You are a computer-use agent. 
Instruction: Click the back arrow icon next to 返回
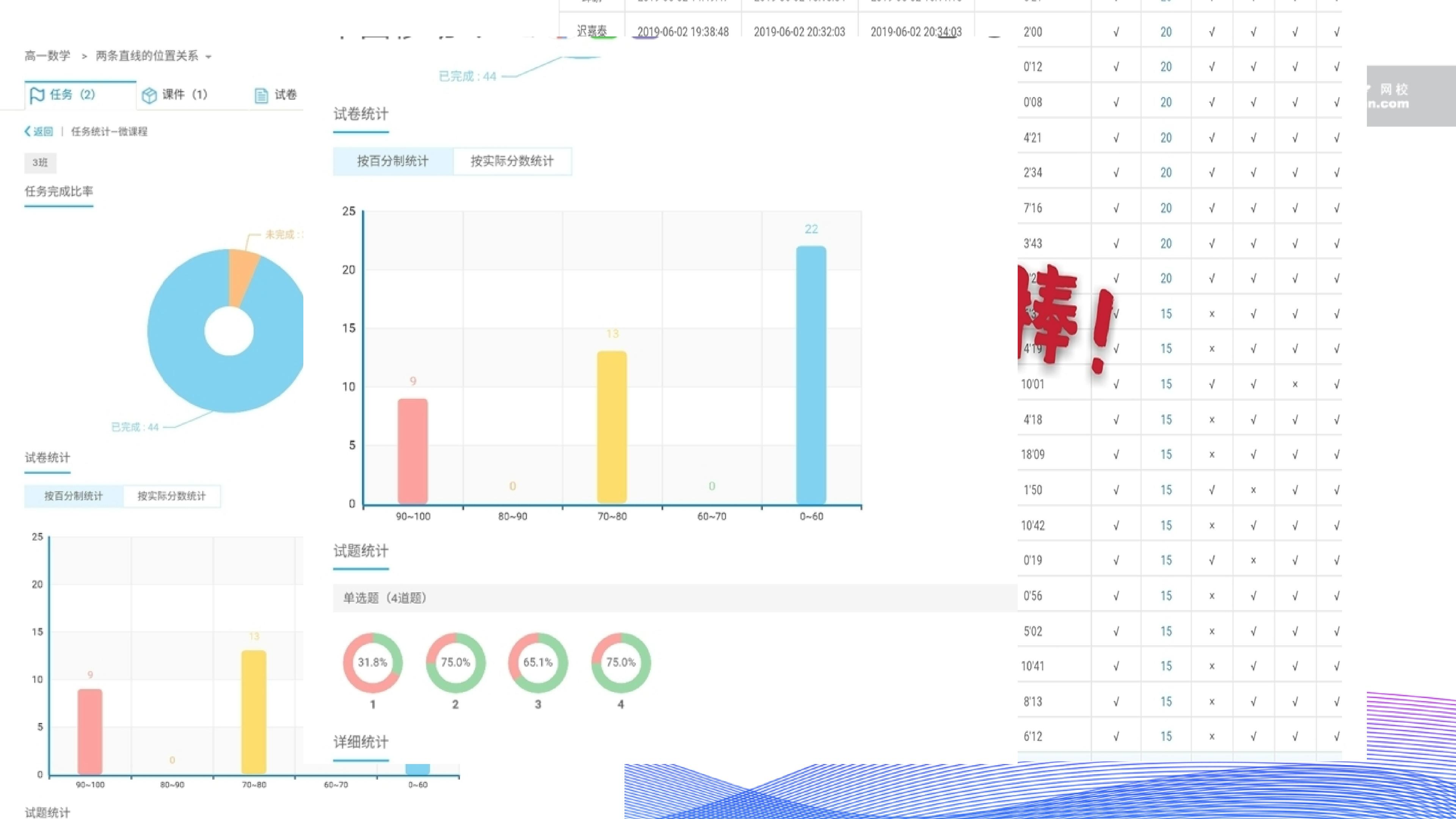pos(28,131)
